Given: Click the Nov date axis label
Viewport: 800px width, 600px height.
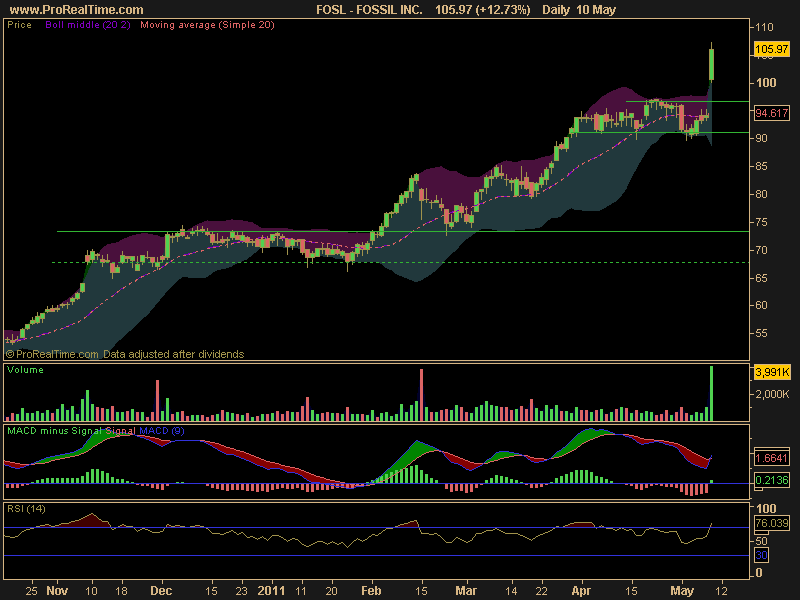Looking at the screenshot, I should click(57, 591).
